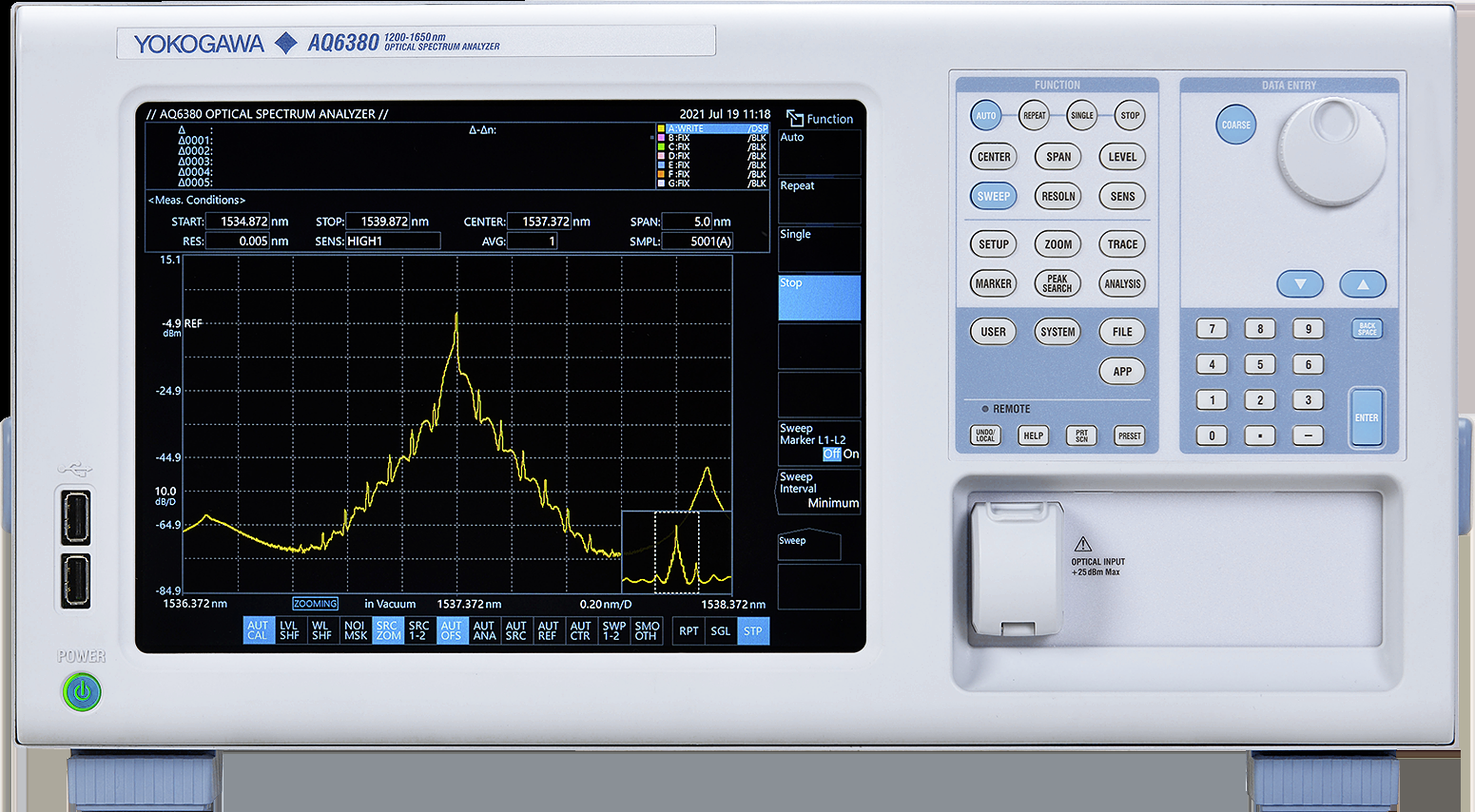Push the BACK SPACE key
Viewport: 1475px width, 812px height.
tap(1368, 329)
